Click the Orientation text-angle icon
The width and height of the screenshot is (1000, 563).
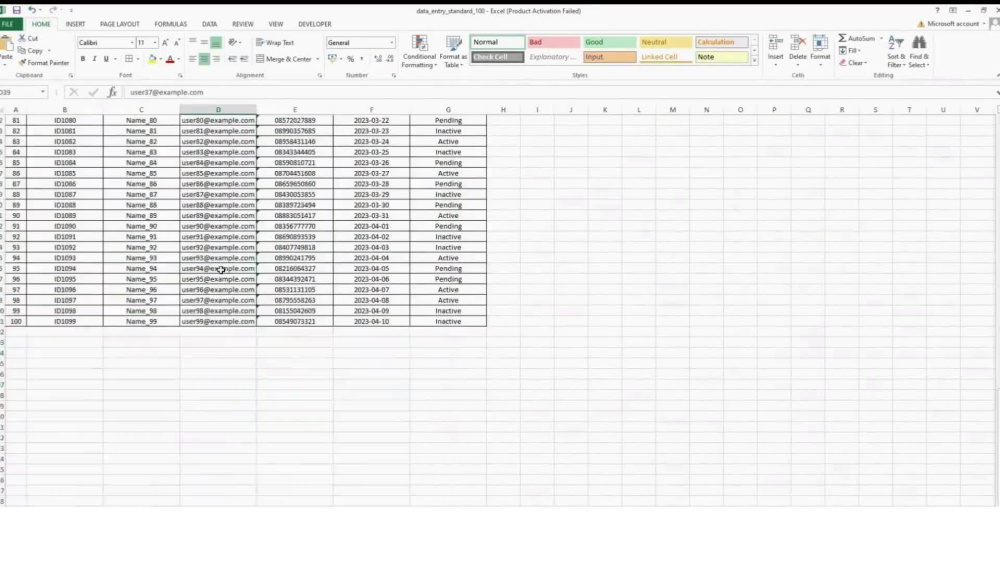233,43
